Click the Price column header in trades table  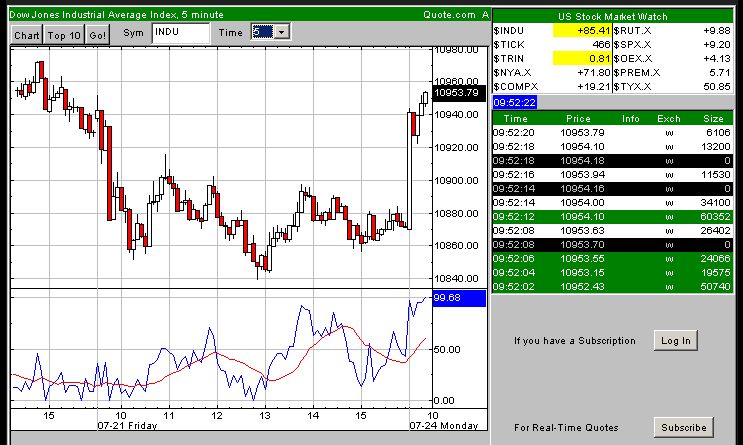pyautogui.click(x=579, y=119)
